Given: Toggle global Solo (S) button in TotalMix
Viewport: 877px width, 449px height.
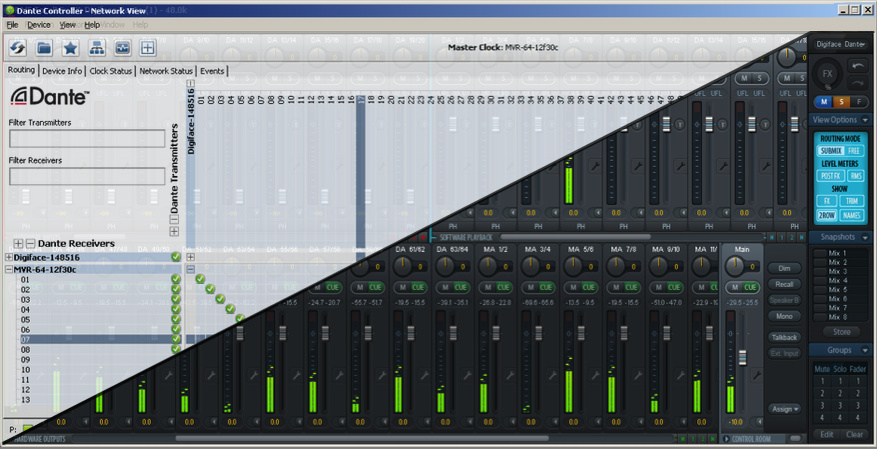Looking at the screenshot, I should click(x=841, y=102).
